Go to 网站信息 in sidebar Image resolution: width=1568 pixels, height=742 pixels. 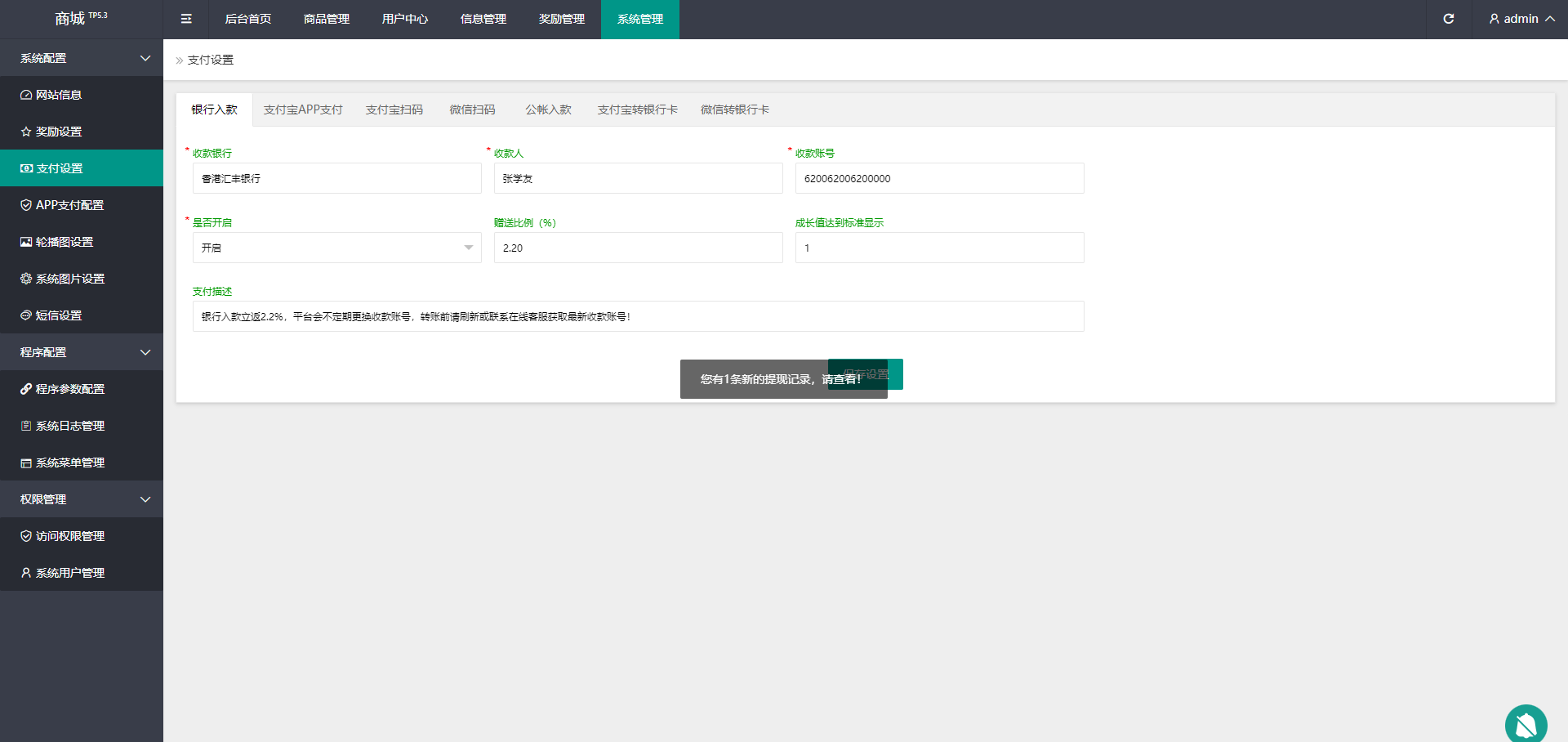pyautogui.click(x=82, y=95)
